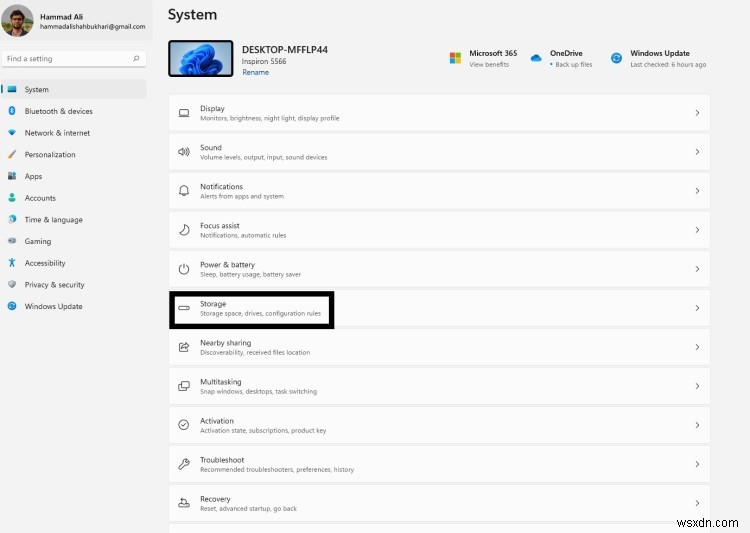Image resolution: width=750 pixels, height=533 pixels.
Task: Expand Multitasking chevron
Action: click(x=697, y=386)
